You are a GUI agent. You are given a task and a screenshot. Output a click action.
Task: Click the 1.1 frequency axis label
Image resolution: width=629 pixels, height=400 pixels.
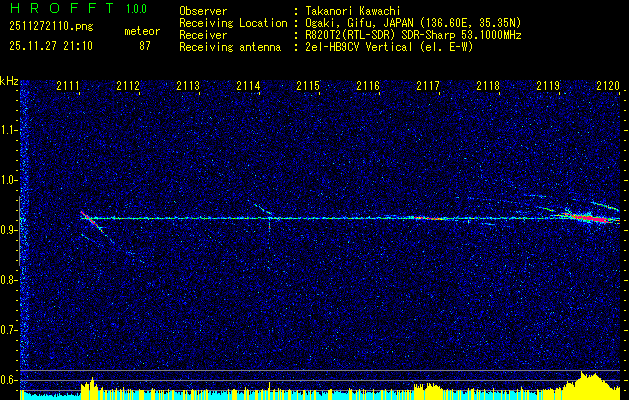coord(8,130)
